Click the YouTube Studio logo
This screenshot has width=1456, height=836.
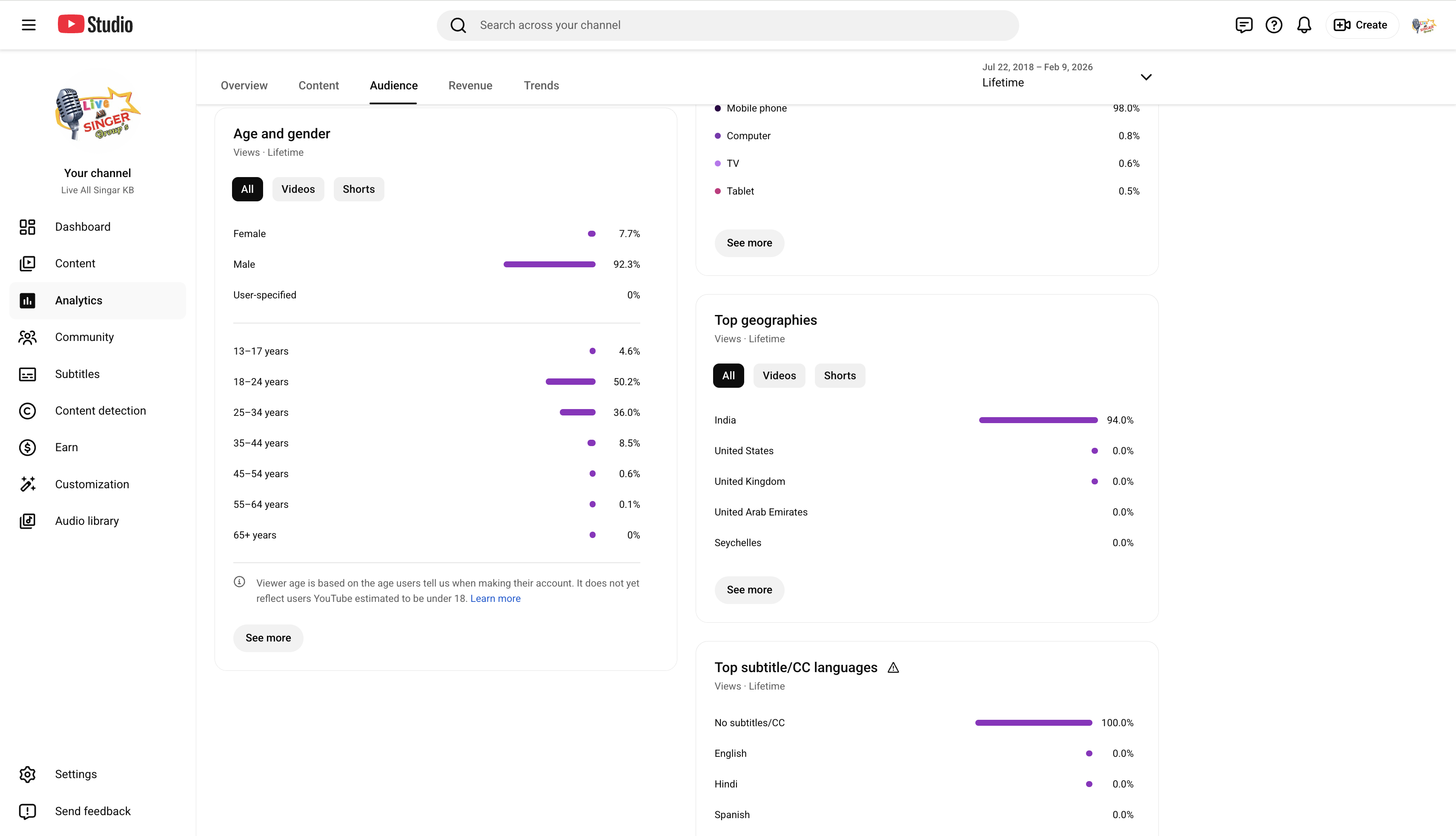[x=95, y=25]
